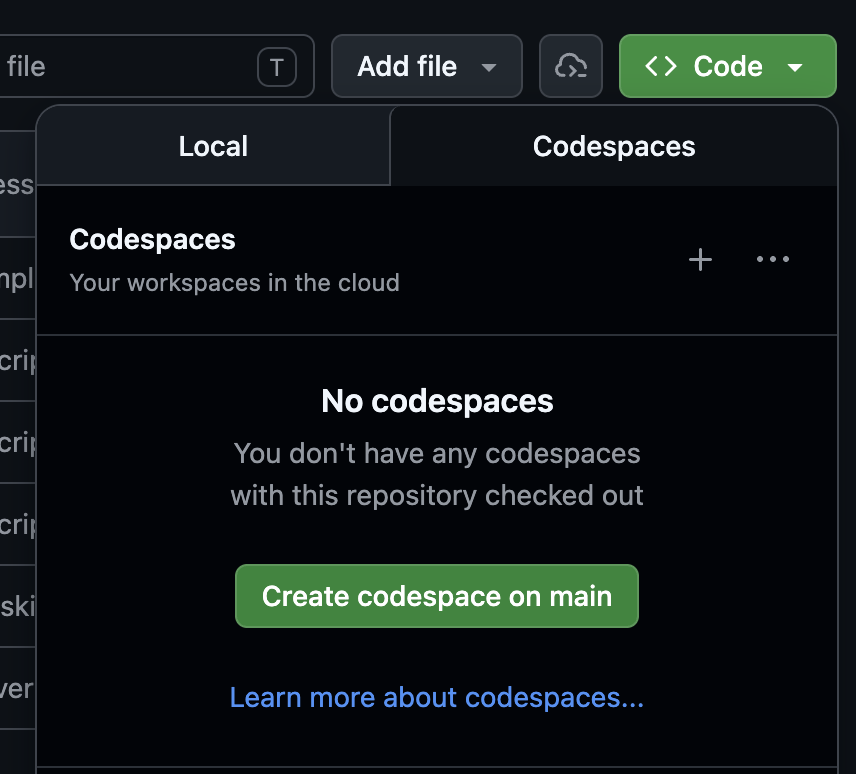Screen dimensions: 856x774
Task: Click 'Your workspaces in the cloud' text
Action: point(235,283)
